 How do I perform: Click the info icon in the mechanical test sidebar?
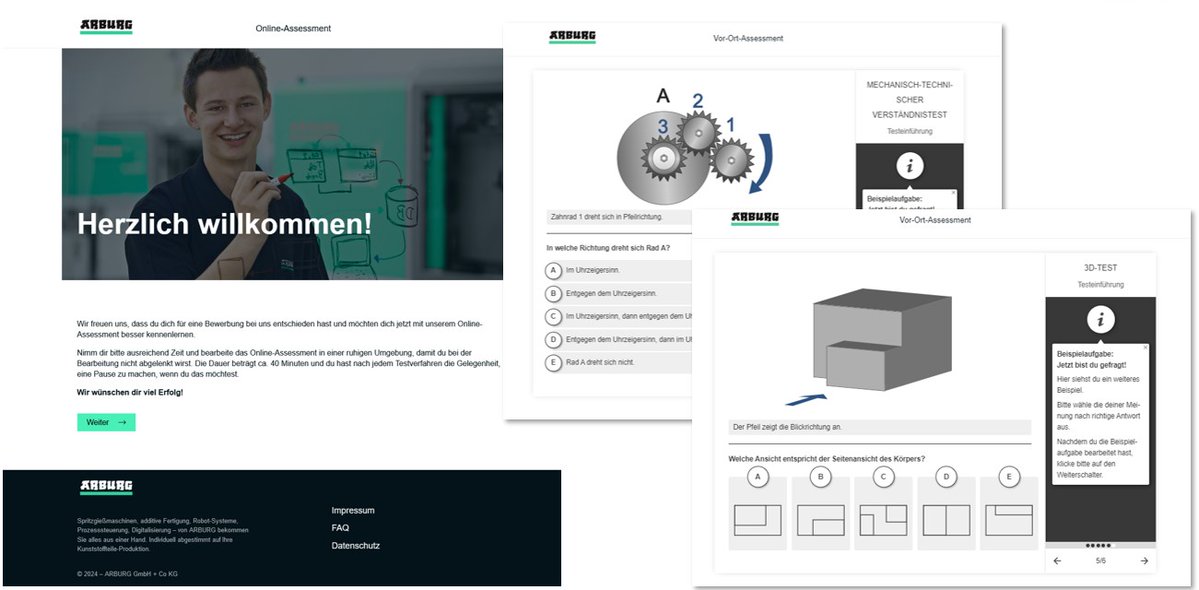point(910,166)
